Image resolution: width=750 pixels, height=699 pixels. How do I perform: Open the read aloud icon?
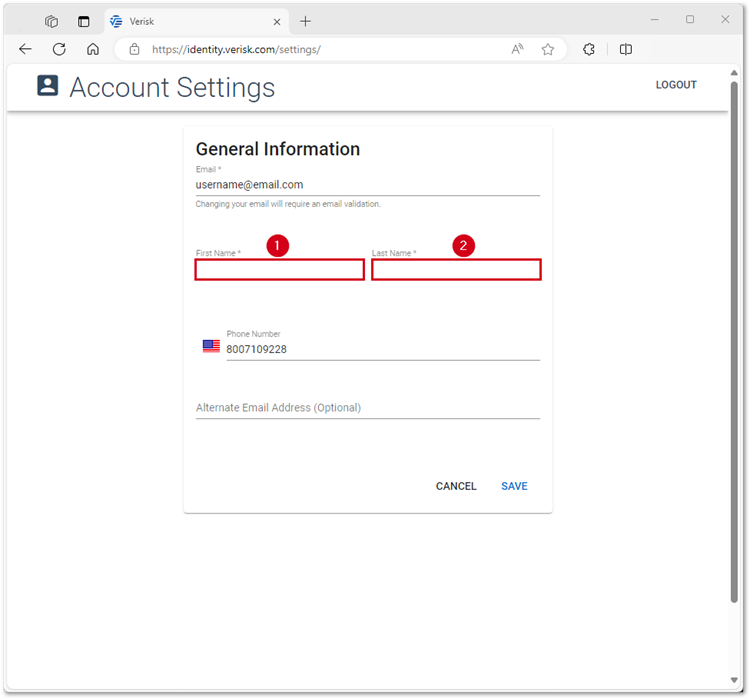tap(517, 49)
